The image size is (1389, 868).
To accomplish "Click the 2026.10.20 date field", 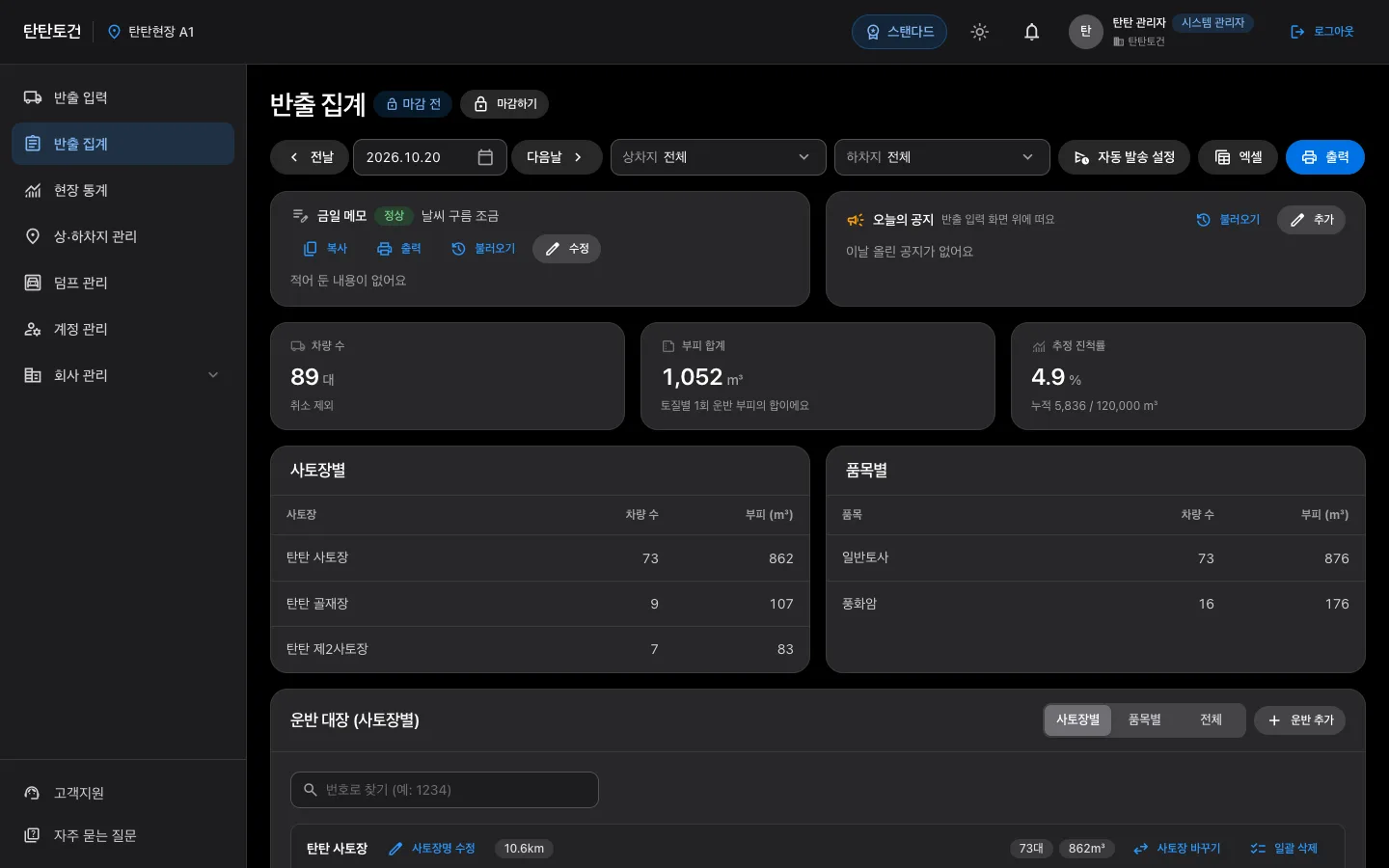I will click(430, 157).
